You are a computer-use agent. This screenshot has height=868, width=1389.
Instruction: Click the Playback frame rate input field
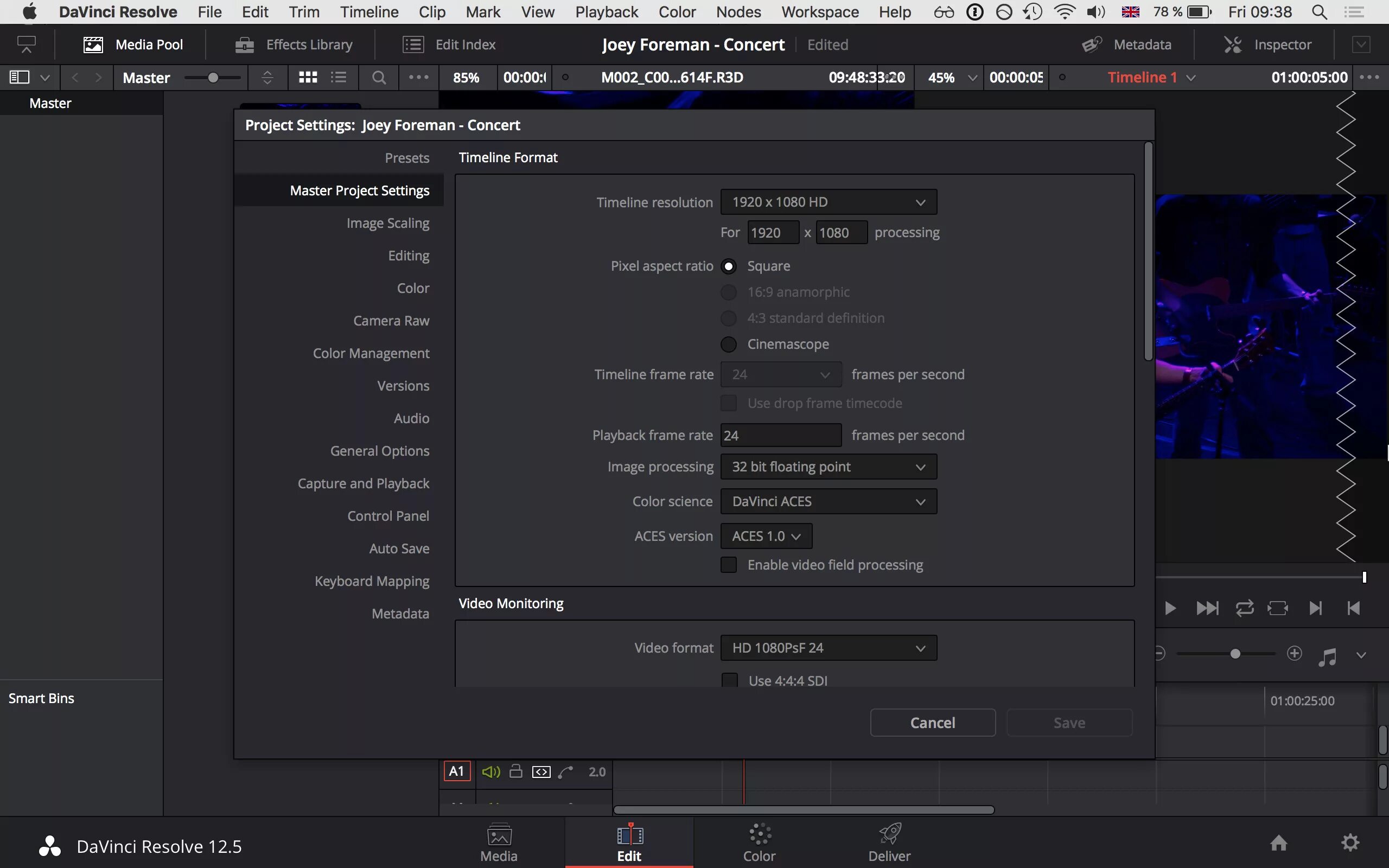click(781, 435)
